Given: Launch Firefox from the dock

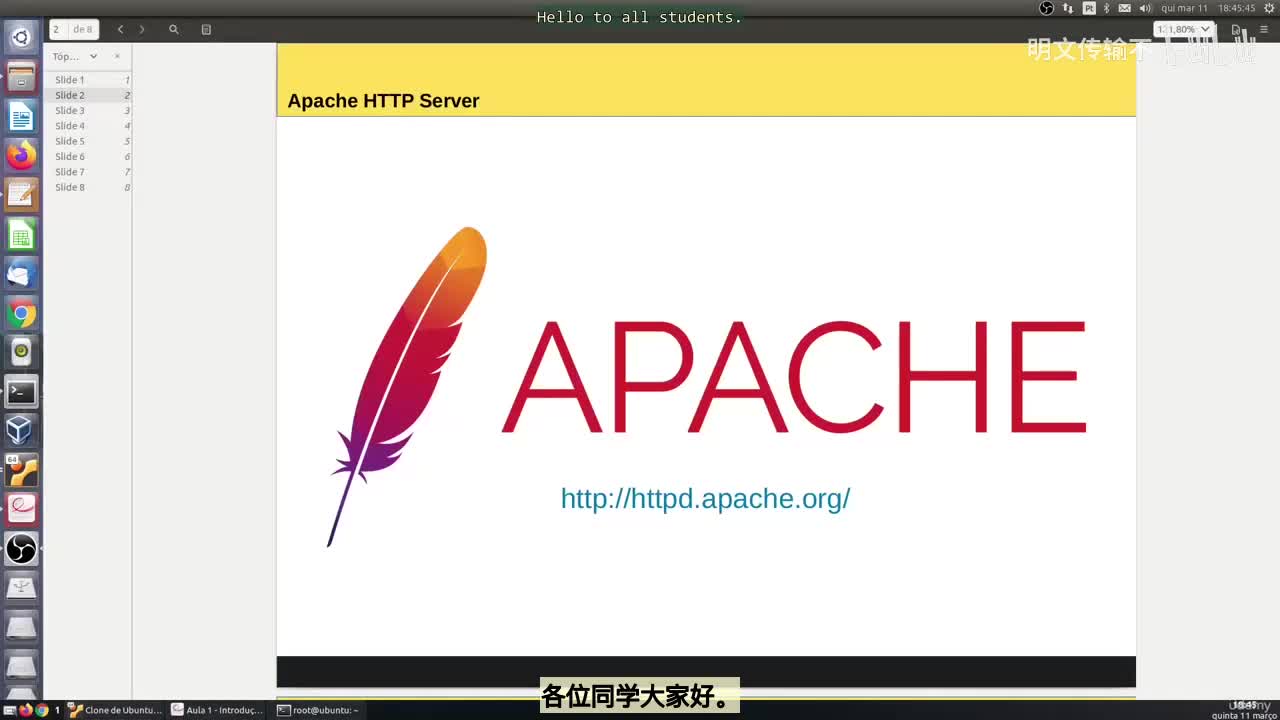Looking at the screenshot, I should click(21, 155).
